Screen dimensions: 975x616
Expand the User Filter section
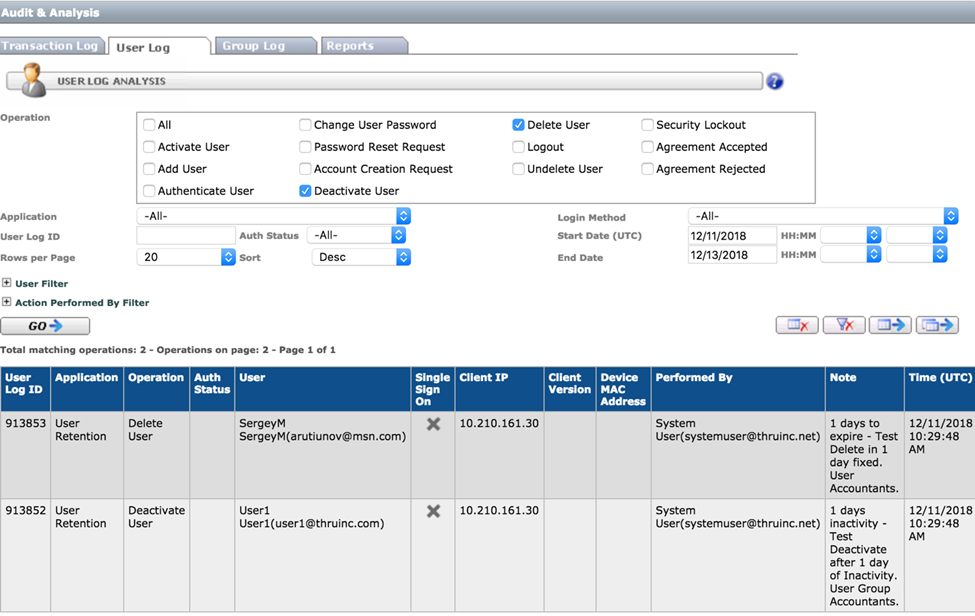click(7, 284)
